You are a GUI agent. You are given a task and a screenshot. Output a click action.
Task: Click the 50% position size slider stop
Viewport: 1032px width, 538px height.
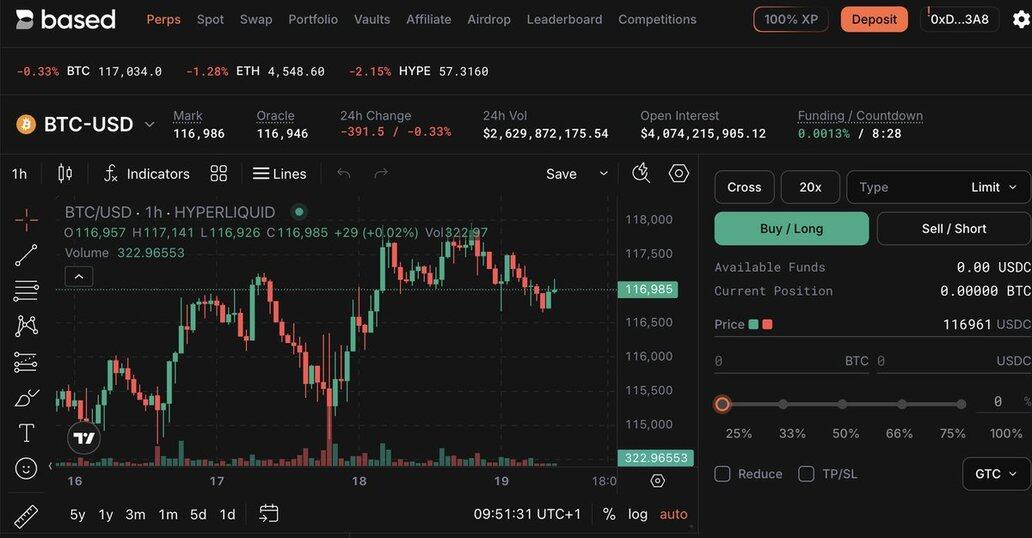842,404
